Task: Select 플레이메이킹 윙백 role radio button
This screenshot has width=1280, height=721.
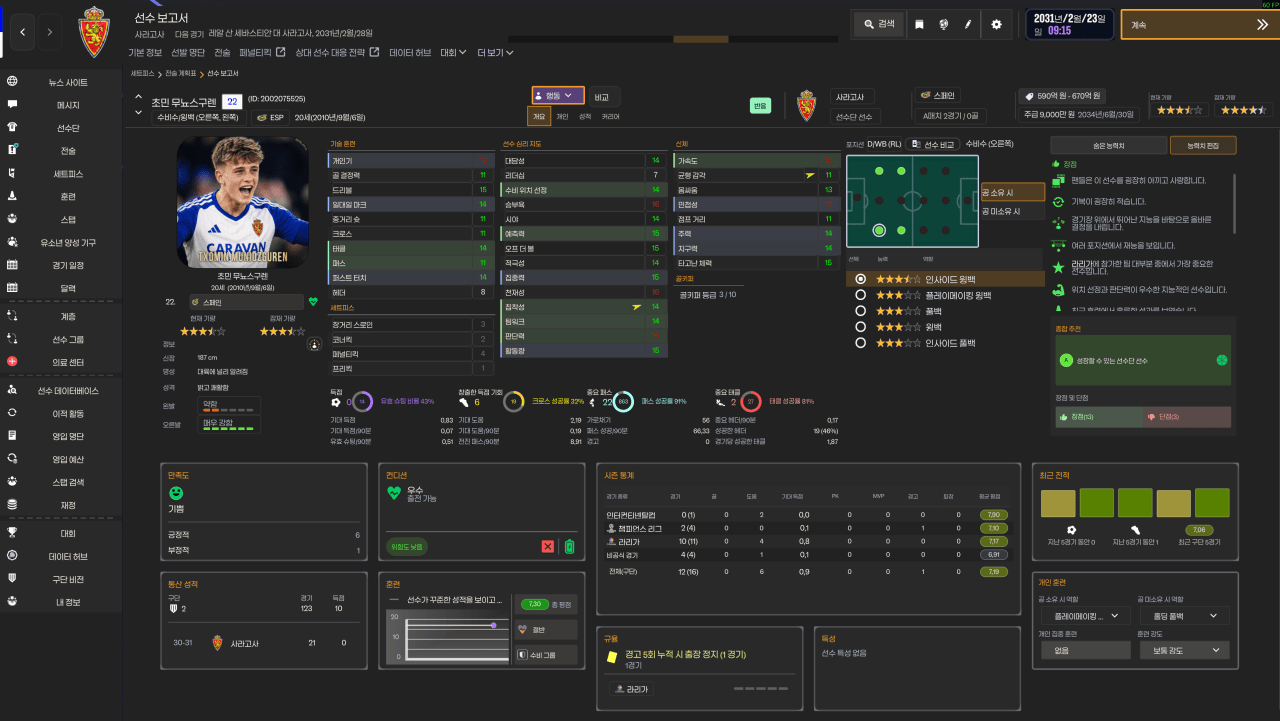Action: 859,295
